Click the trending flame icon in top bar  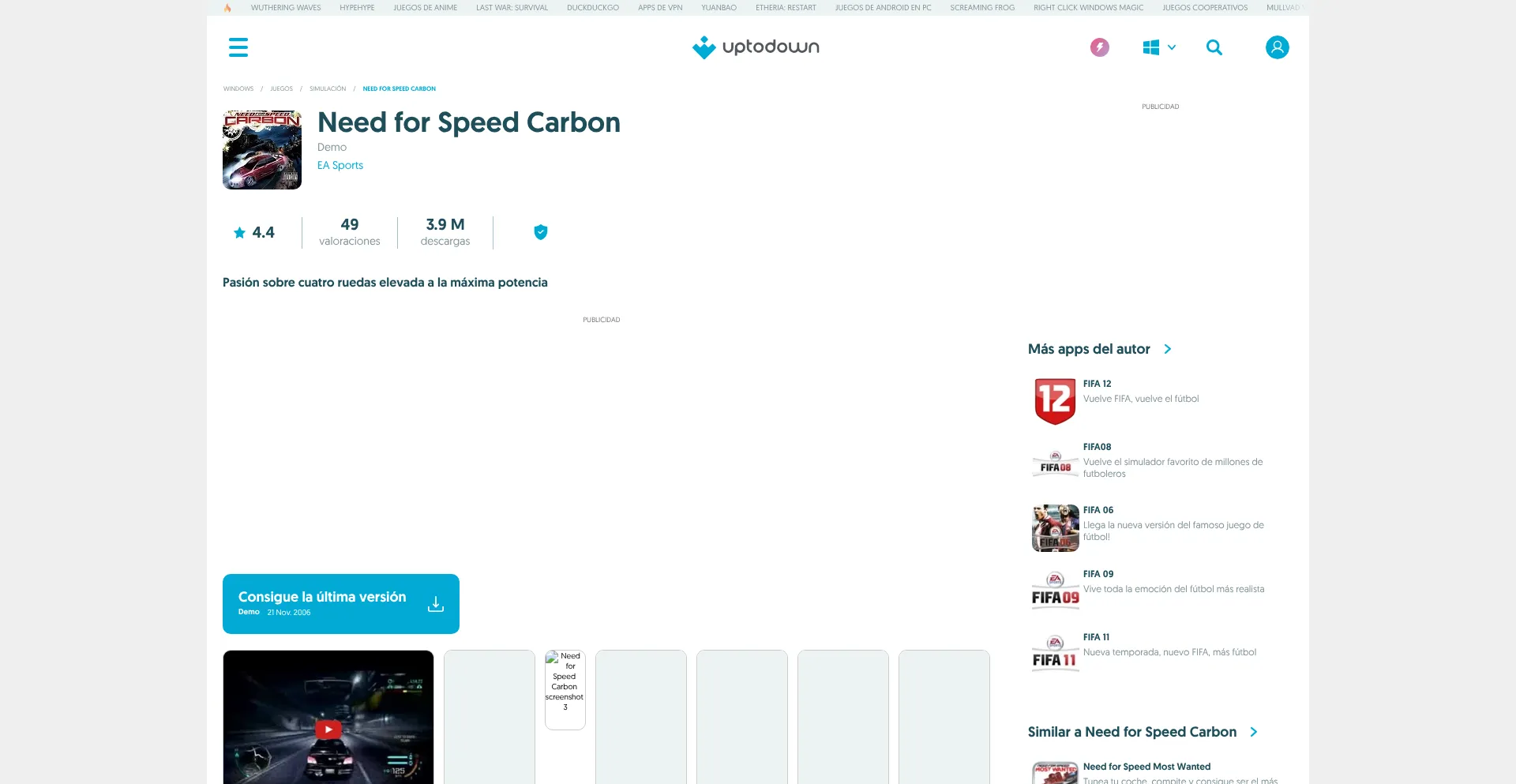pos(227,8)
